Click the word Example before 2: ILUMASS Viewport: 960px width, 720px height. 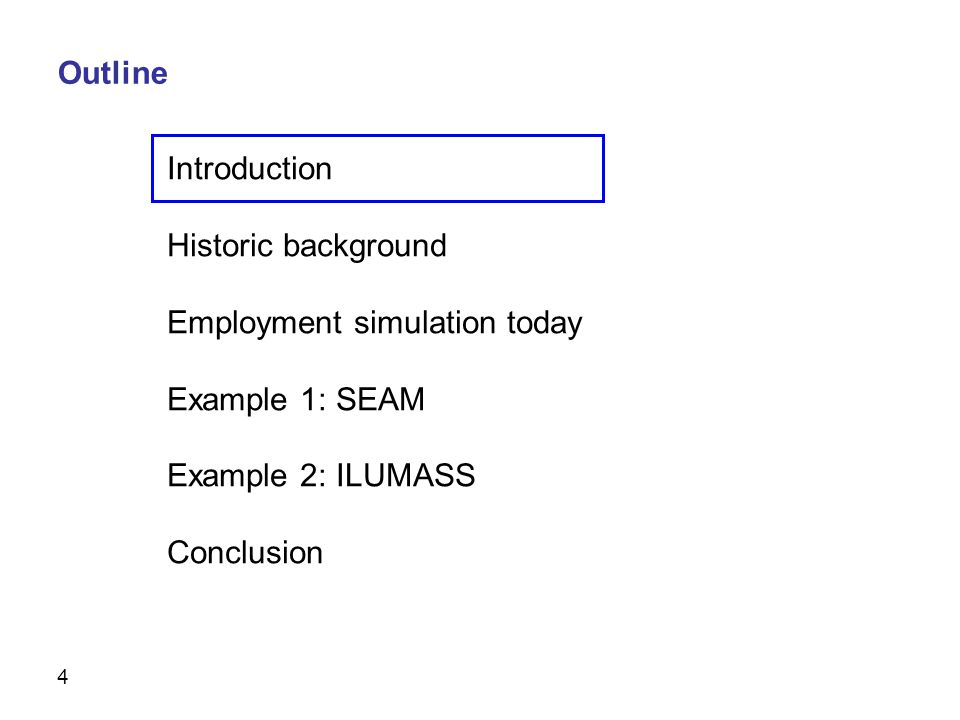(227, 477)
